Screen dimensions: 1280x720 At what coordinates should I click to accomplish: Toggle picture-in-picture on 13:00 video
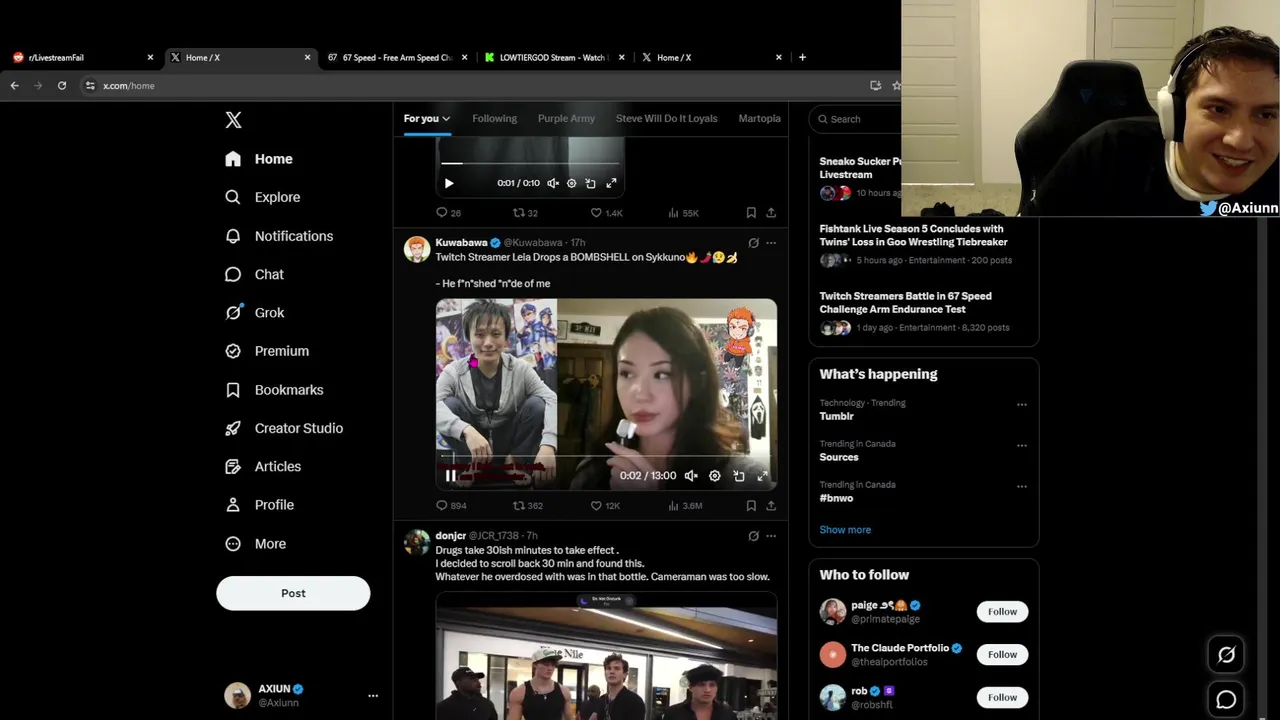tap(739, 476)
